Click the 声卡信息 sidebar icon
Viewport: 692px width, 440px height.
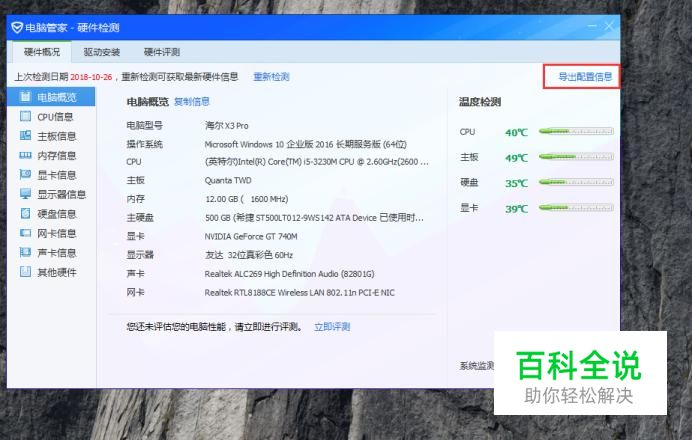point(25,252)
